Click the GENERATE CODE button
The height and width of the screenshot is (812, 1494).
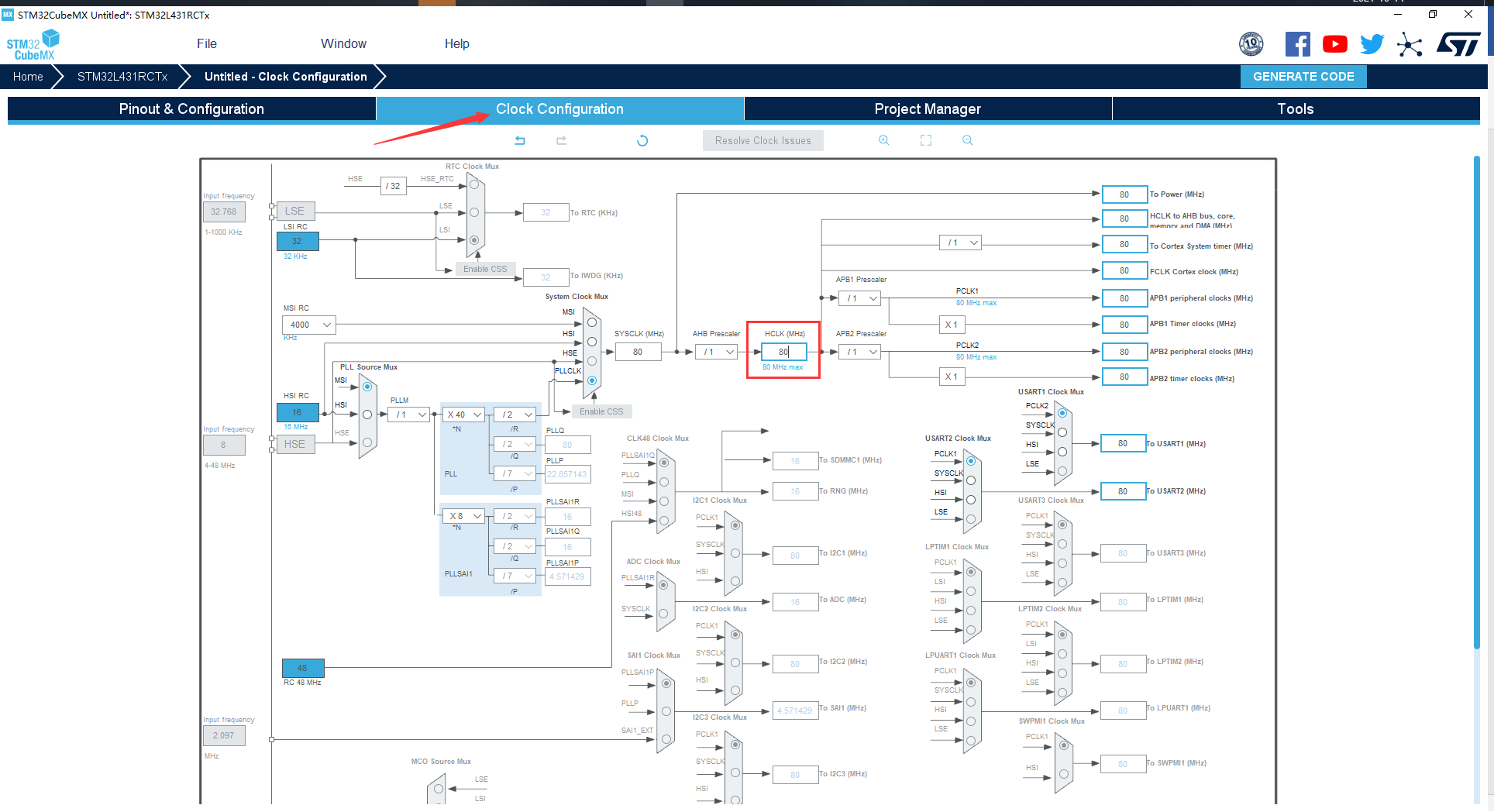point(1303,77)
